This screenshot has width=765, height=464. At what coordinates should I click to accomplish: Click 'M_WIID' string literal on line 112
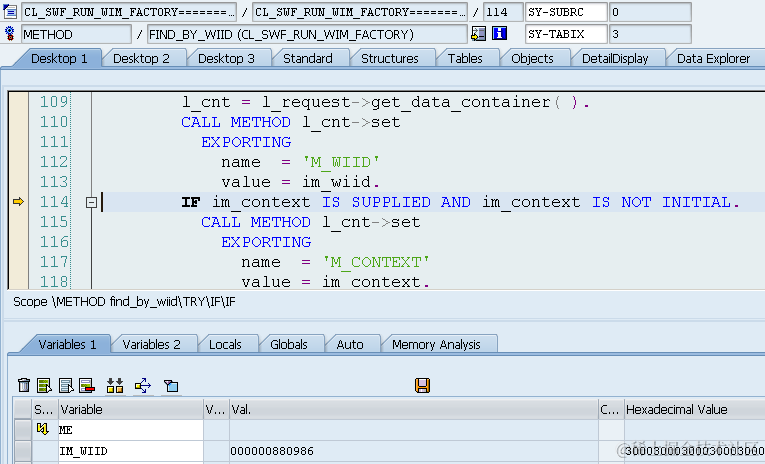[341, 161]
